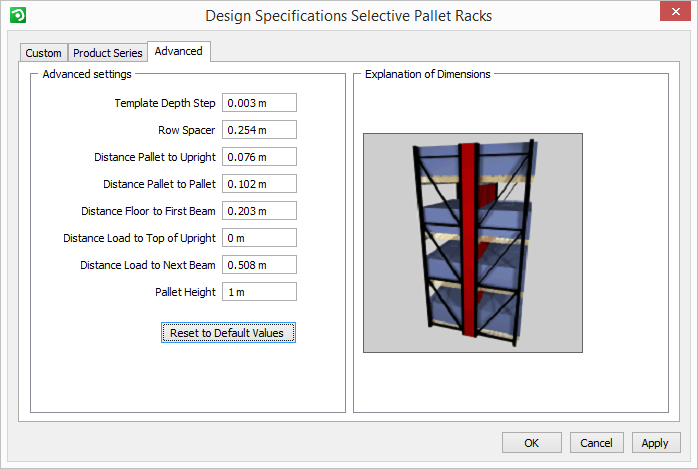Screen dimensions: 698x469
Task: Confirm settings with the OK button
Action: click(x=531, y=443)
